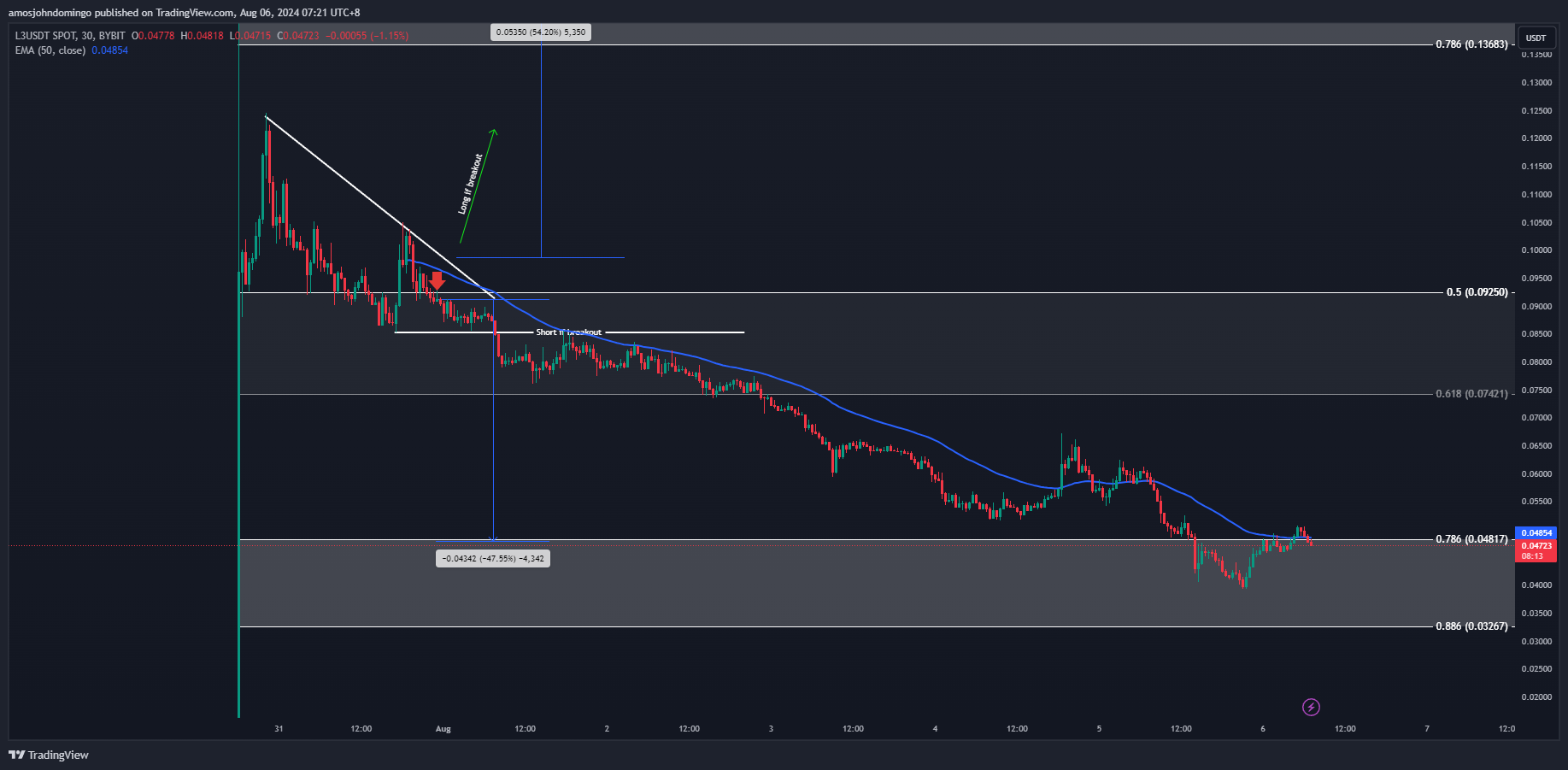Select the 0.618 (0.07421) Fibonacci label
This screenshot has width=1568, height=770.
(1471, 394)
